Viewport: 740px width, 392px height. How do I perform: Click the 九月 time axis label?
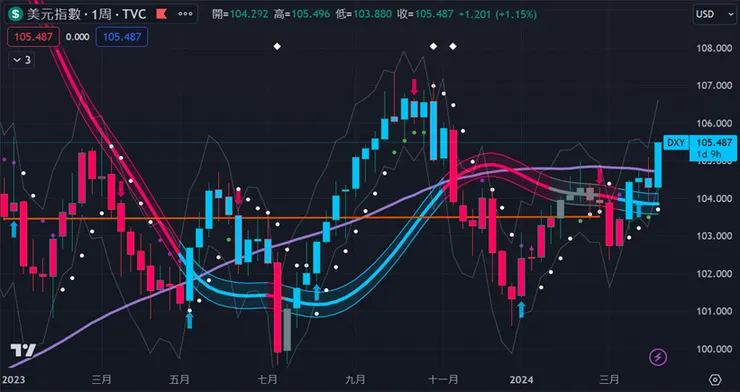pos(355,380)
